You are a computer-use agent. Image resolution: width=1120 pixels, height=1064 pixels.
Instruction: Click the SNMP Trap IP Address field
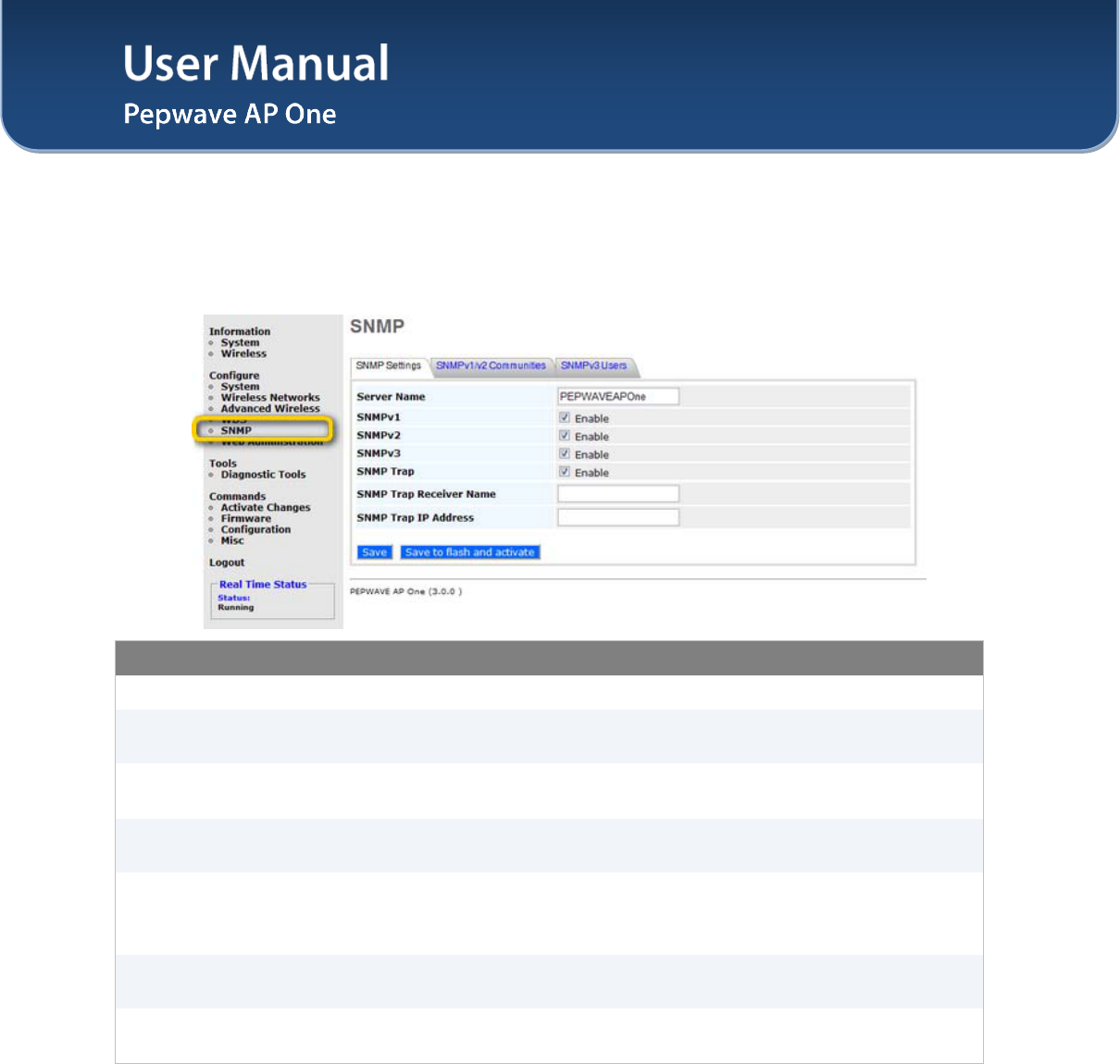pyautogui.click(x=618, y=518)
